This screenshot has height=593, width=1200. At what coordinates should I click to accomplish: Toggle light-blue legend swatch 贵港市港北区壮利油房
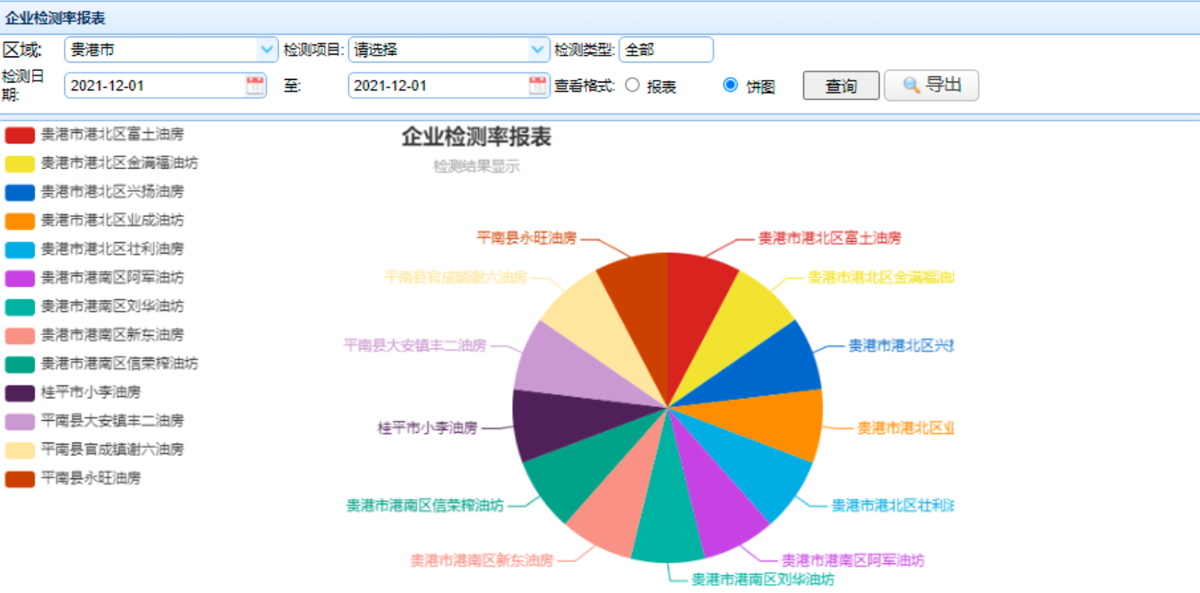point(20,249)
